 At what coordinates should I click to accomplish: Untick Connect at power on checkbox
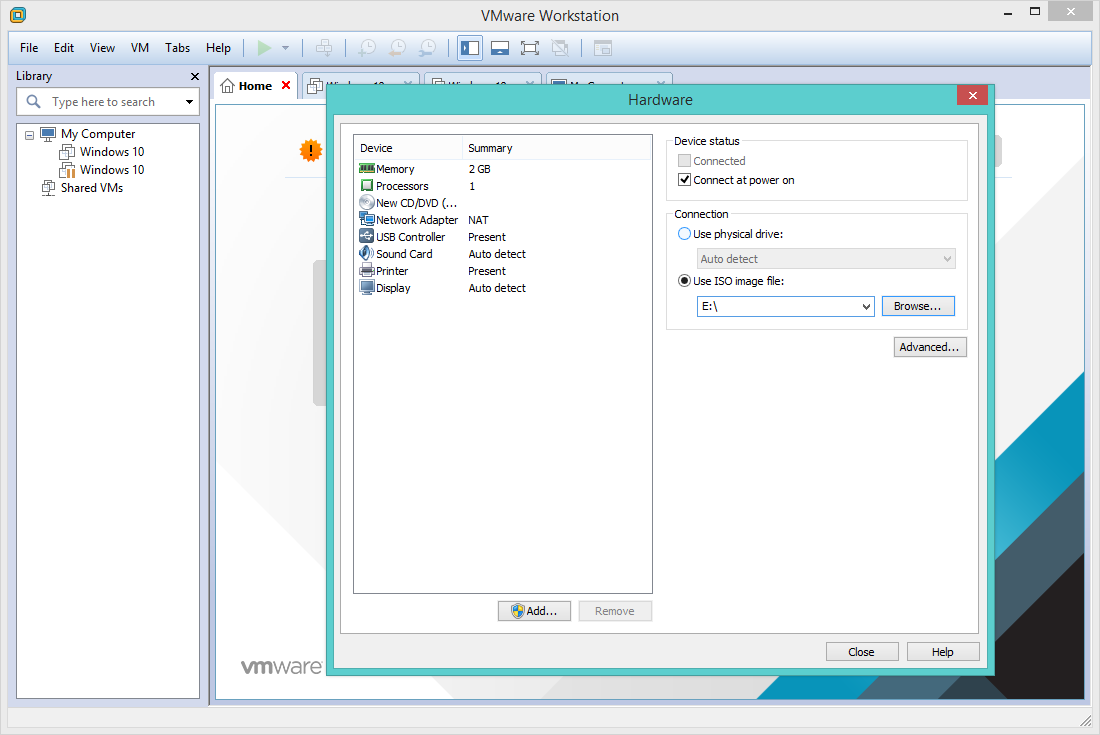(x=684, y=180)
